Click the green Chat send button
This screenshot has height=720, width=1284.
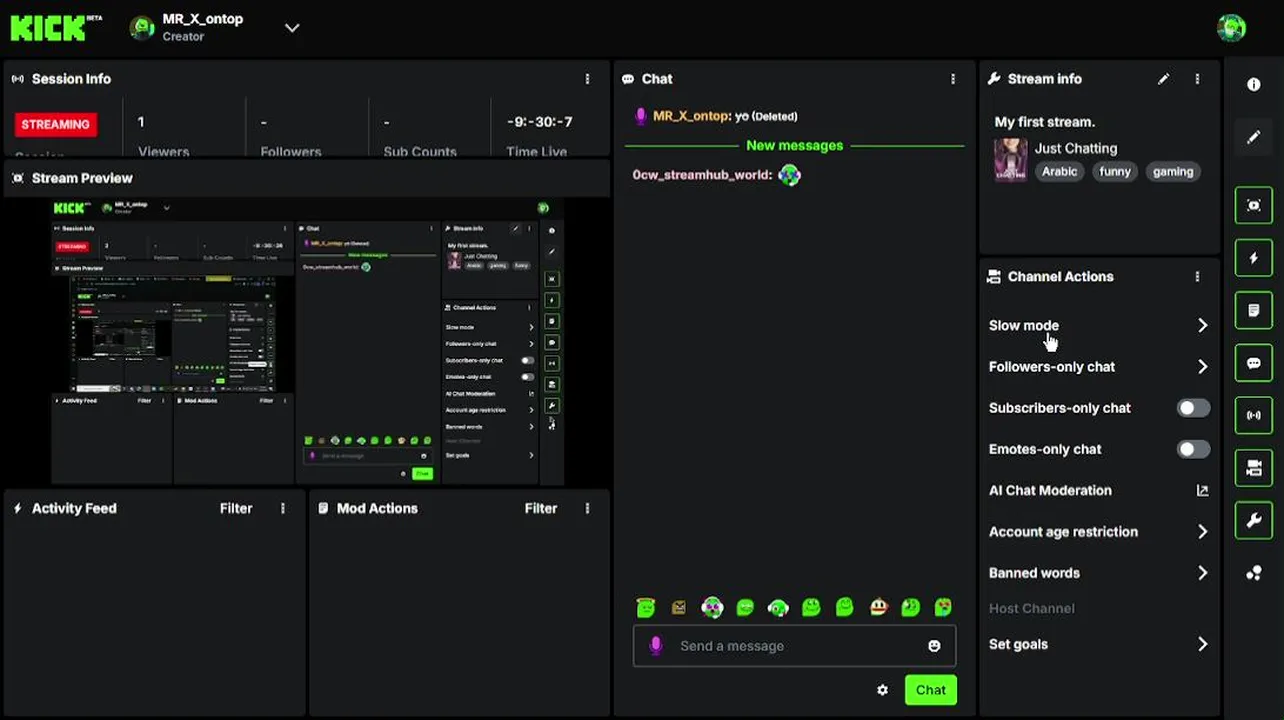pyautogui.click(x=930, y=690)
